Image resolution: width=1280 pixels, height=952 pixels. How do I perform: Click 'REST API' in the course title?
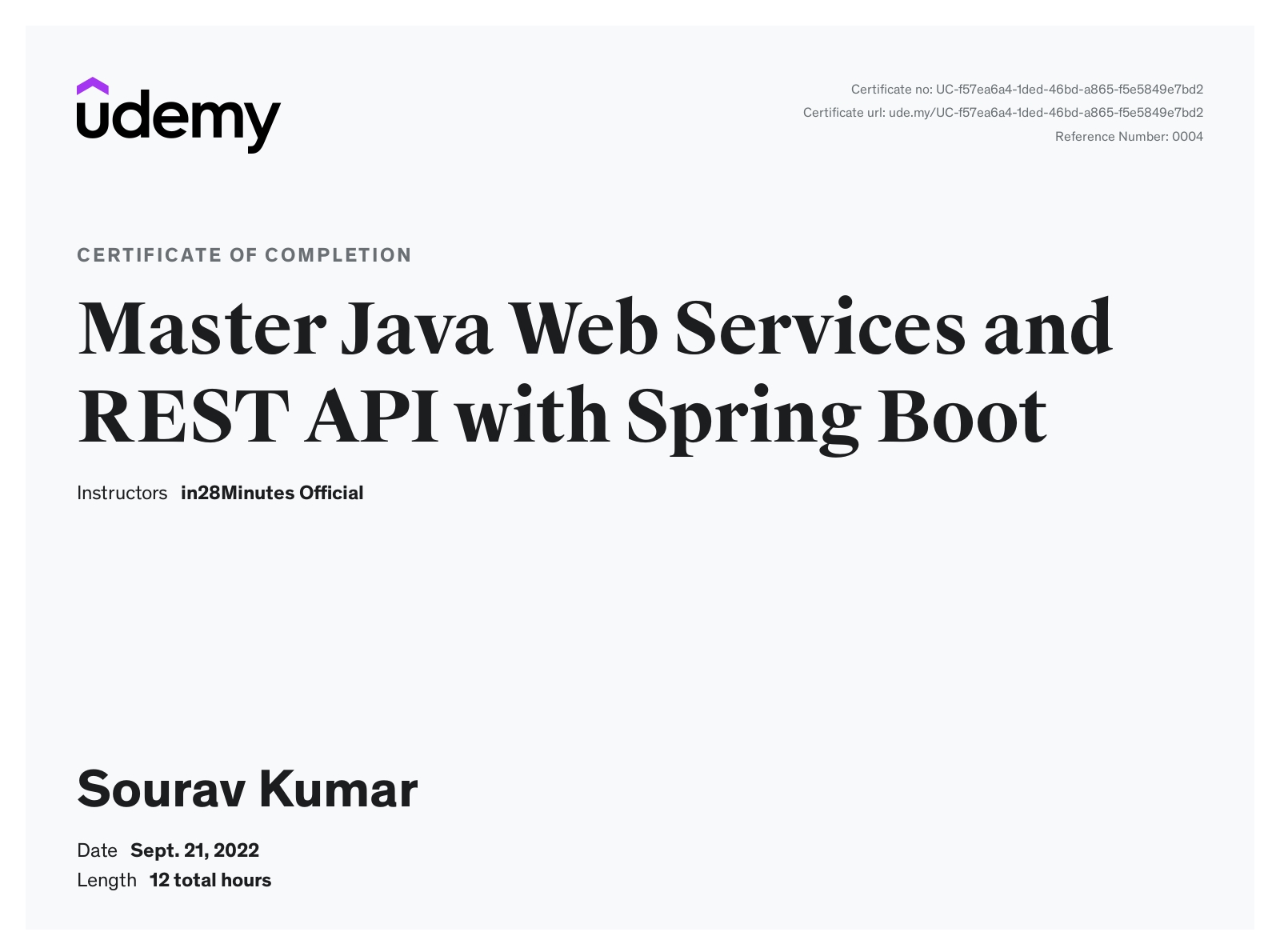(x=258, y=416)
